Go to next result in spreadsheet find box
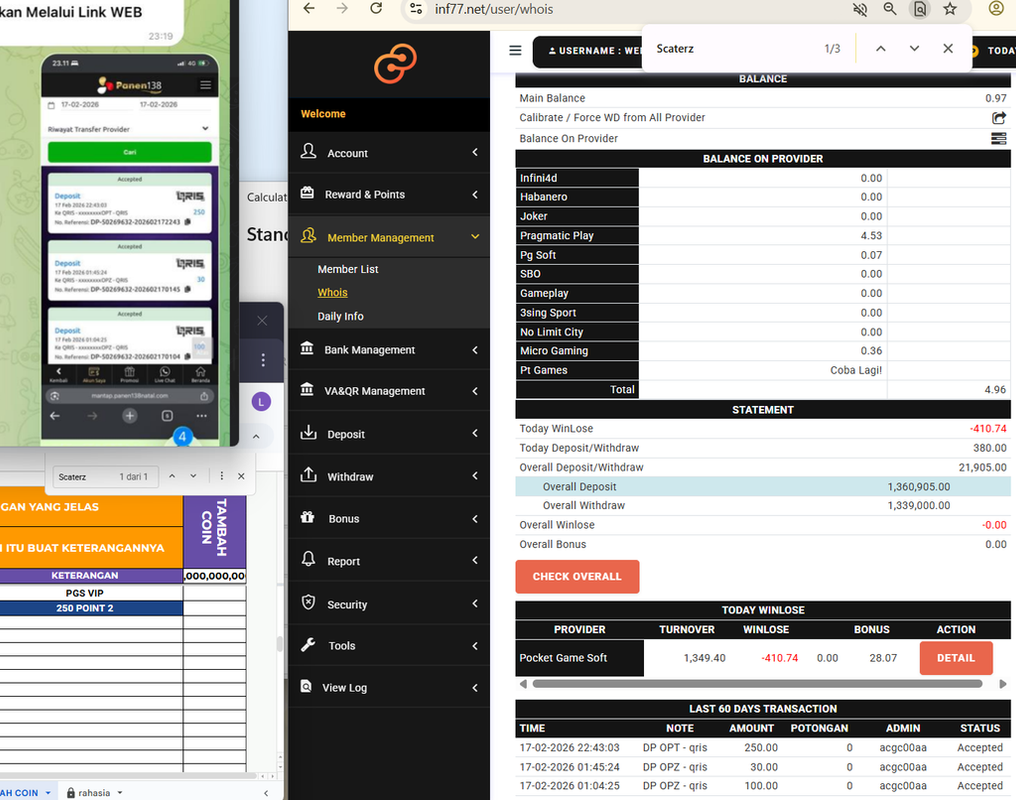Screen dimensions: 1016x800 click(193, 476)
